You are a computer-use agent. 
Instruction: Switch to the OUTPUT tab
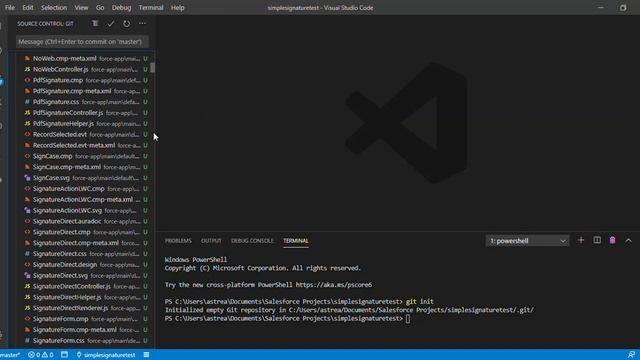click(x=211, y=241)
